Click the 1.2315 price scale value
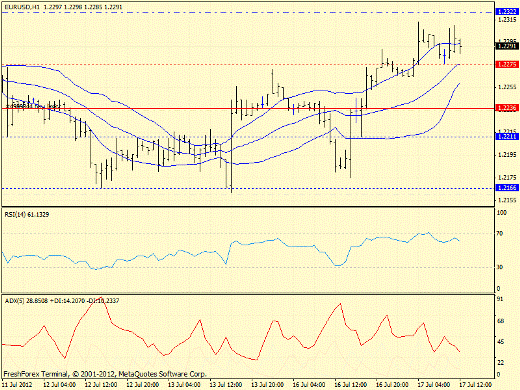Image resolution: width=520 pixels, height=390 pixels. pos(507,20)
